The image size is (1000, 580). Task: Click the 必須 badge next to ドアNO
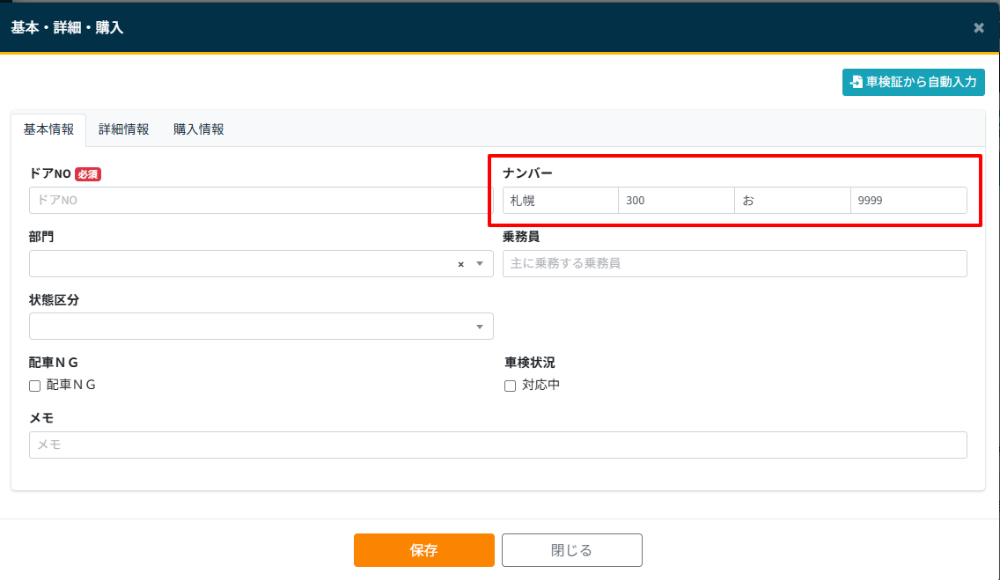click(x=88, y=174)
